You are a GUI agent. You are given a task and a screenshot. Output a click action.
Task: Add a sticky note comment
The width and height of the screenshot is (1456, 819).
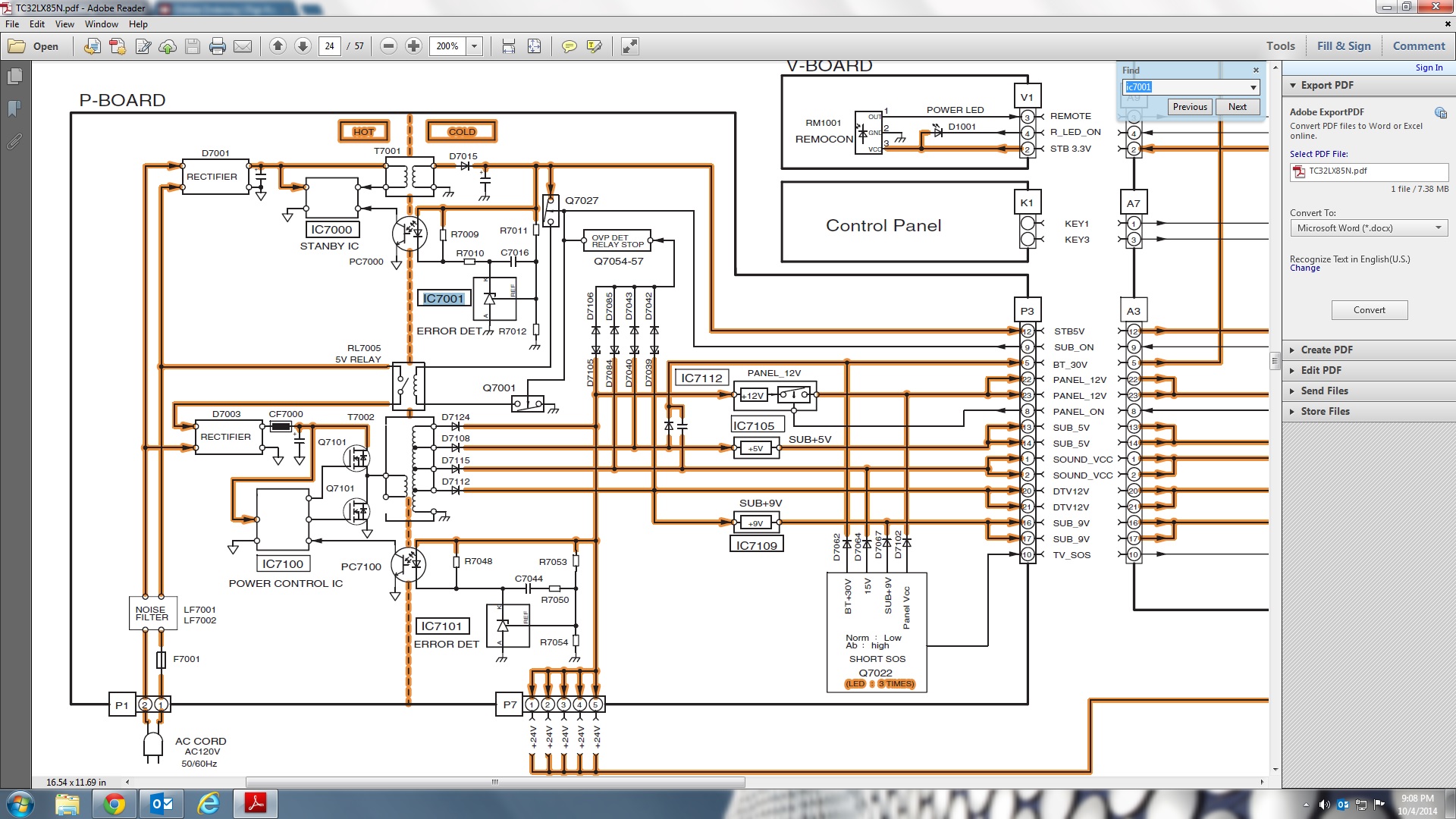tap(569, 46)
